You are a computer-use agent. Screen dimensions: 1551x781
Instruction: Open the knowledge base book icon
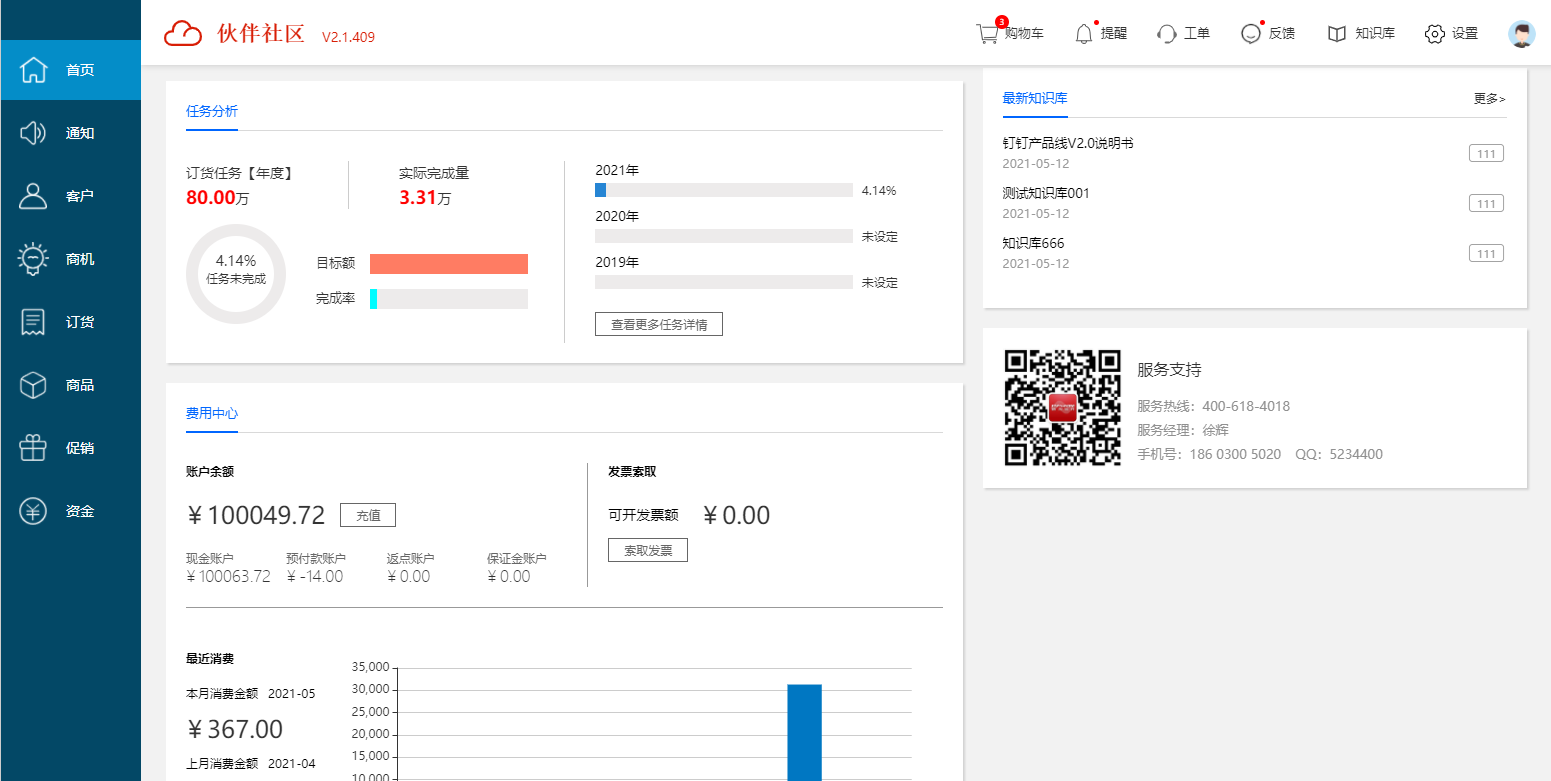point(1337,34)
